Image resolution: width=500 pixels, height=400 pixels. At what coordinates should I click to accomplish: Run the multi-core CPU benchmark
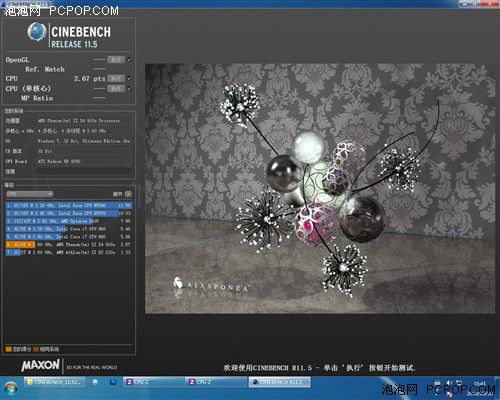click(116, 79)
